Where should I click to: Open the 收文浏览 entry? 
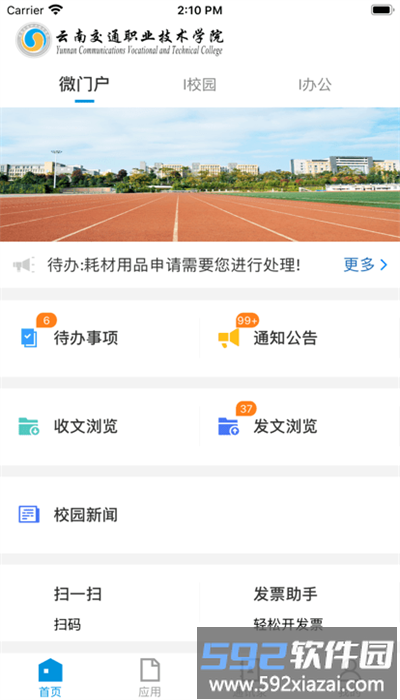(86, 426)
